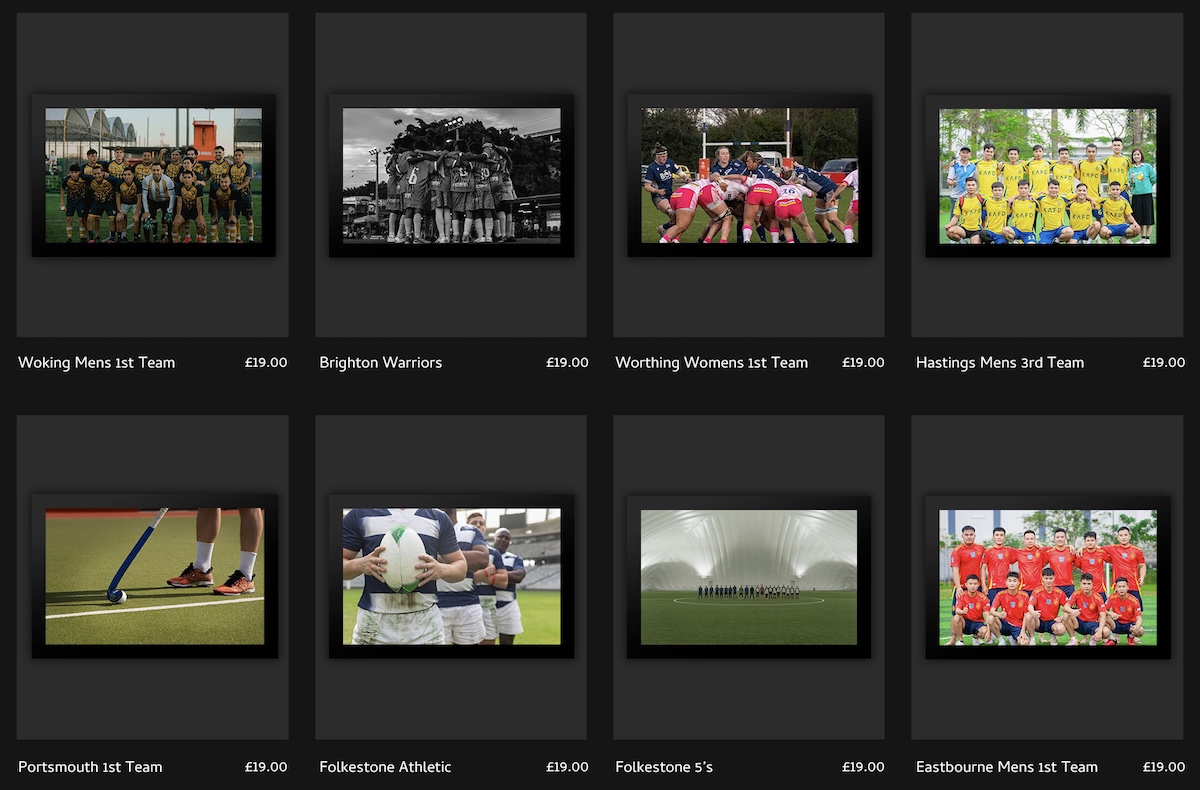1200x790 pixels.
Task: Select the 'Hastings Mens 3rd Team' title
Action: pyautogui.click(x=1000, y=363)
